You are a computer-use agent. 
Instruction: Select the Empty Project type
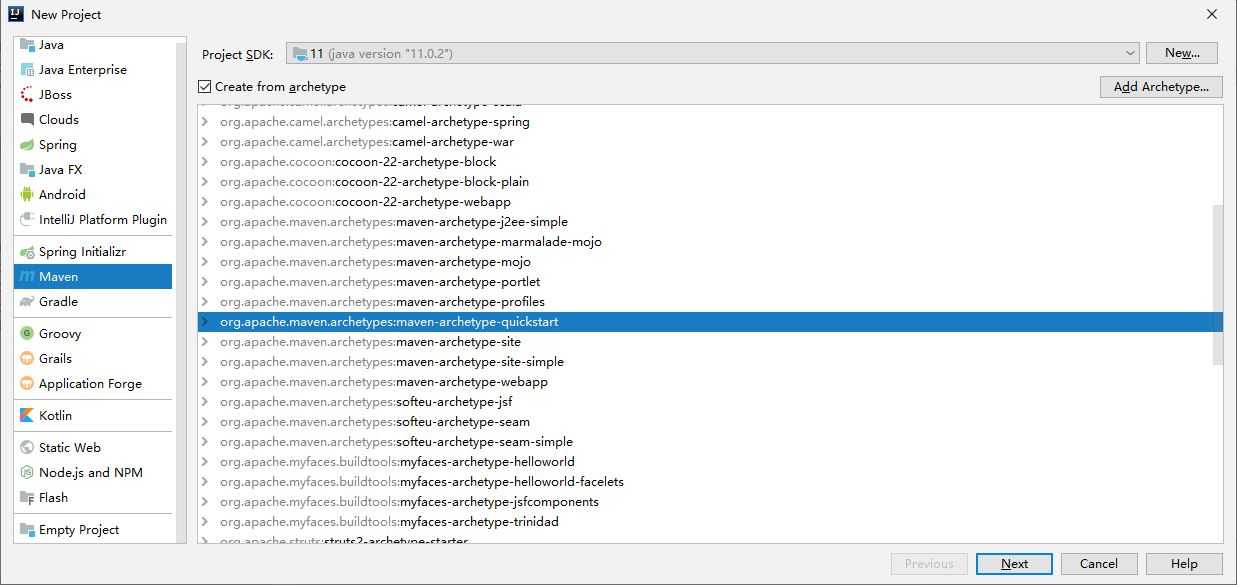93,530
